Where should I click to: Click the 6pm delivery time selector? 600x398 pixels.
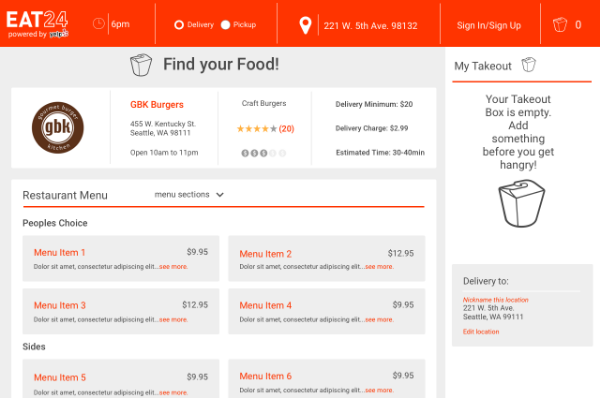coord(120,24)
